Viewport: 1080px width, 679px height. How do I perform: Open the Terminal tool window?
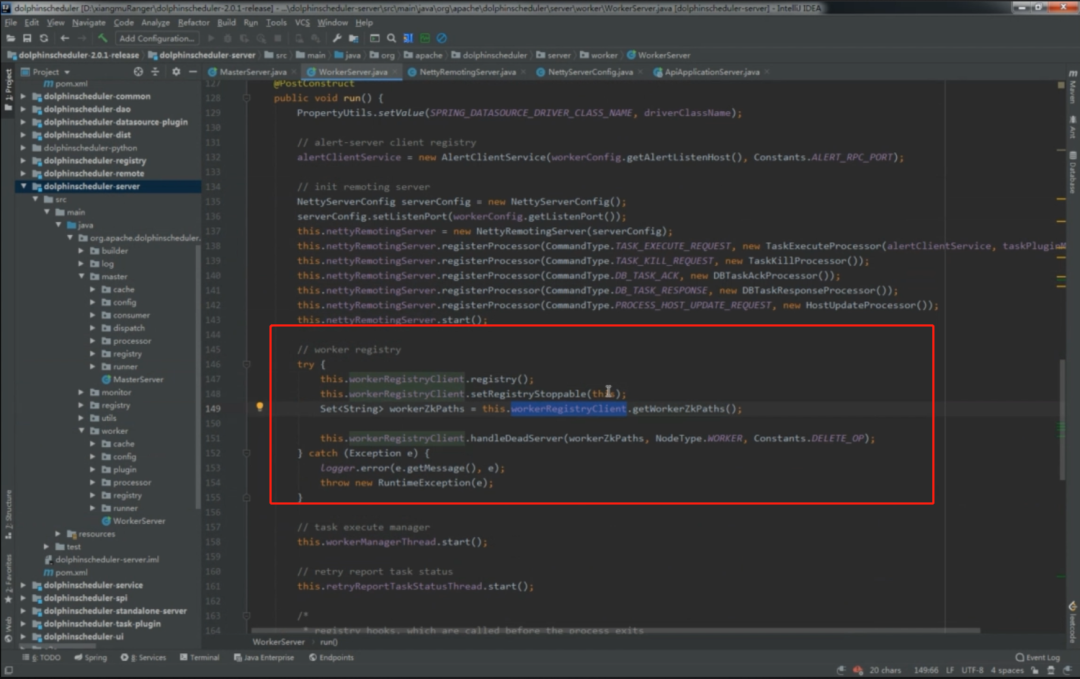click(x=199, y=658)
